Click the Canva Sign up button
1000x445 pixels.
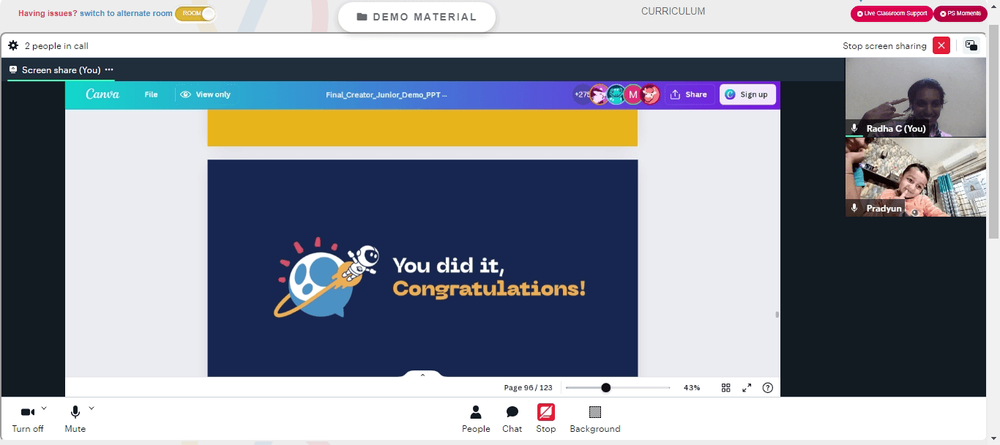[747, 94]
